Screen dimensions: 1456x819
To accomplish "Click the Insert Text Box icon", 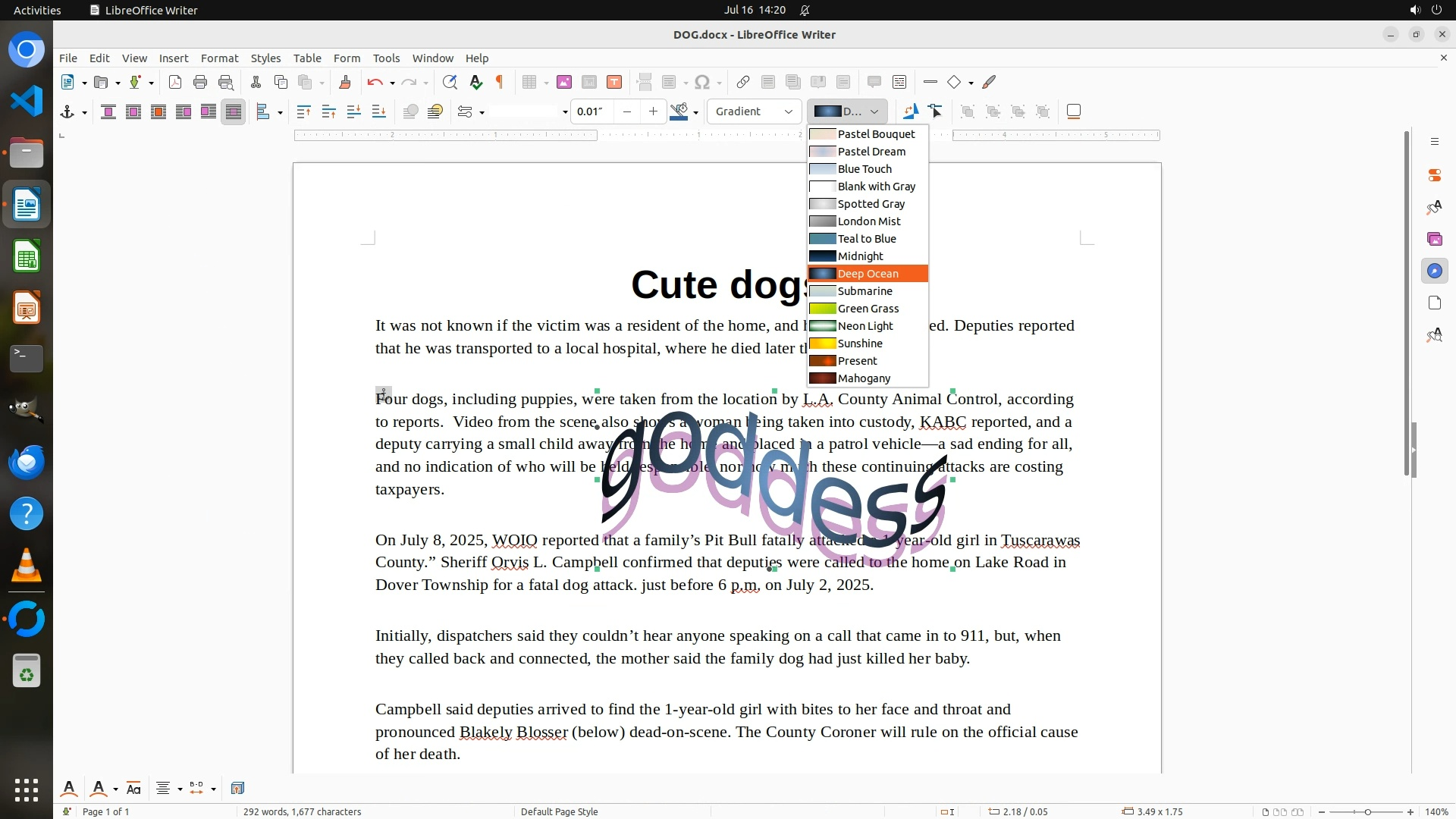I will point(614,82).
